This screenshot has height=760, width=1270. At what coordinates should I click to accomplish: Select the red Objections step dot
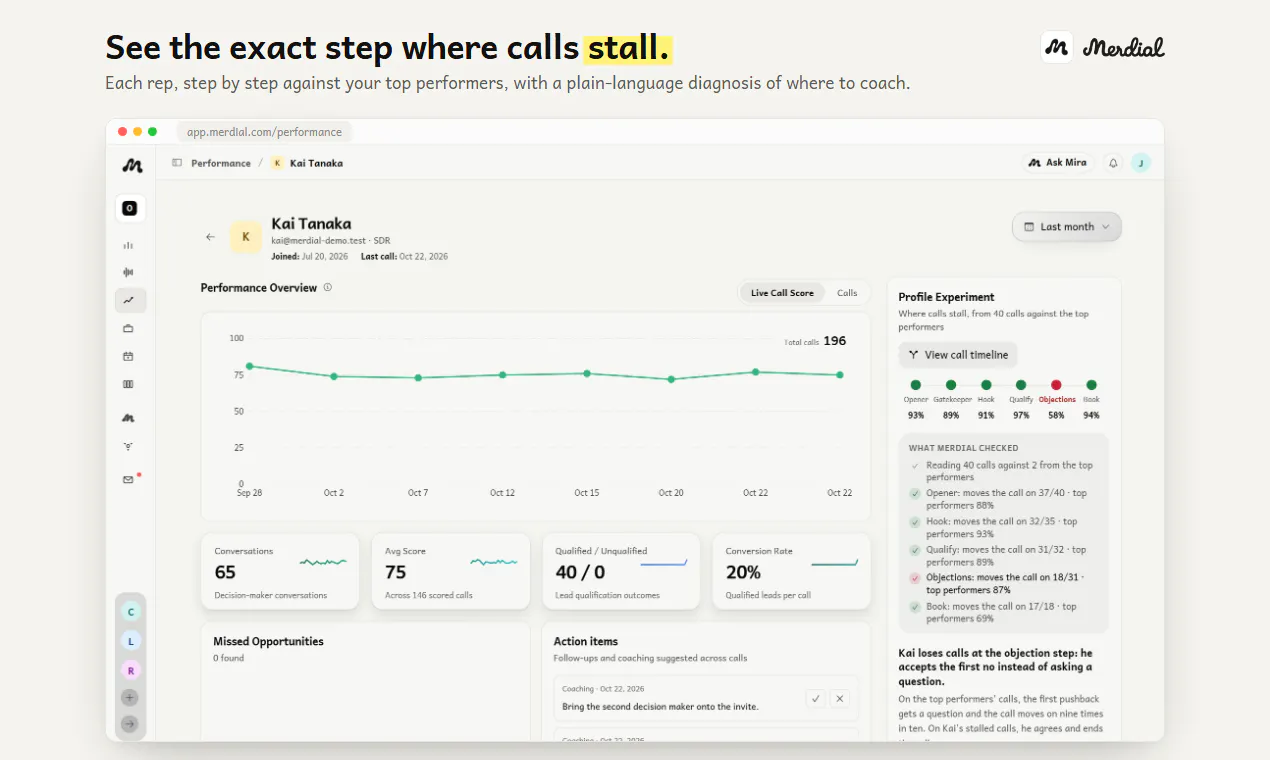pyautogui.click(x=1056, y=385)
